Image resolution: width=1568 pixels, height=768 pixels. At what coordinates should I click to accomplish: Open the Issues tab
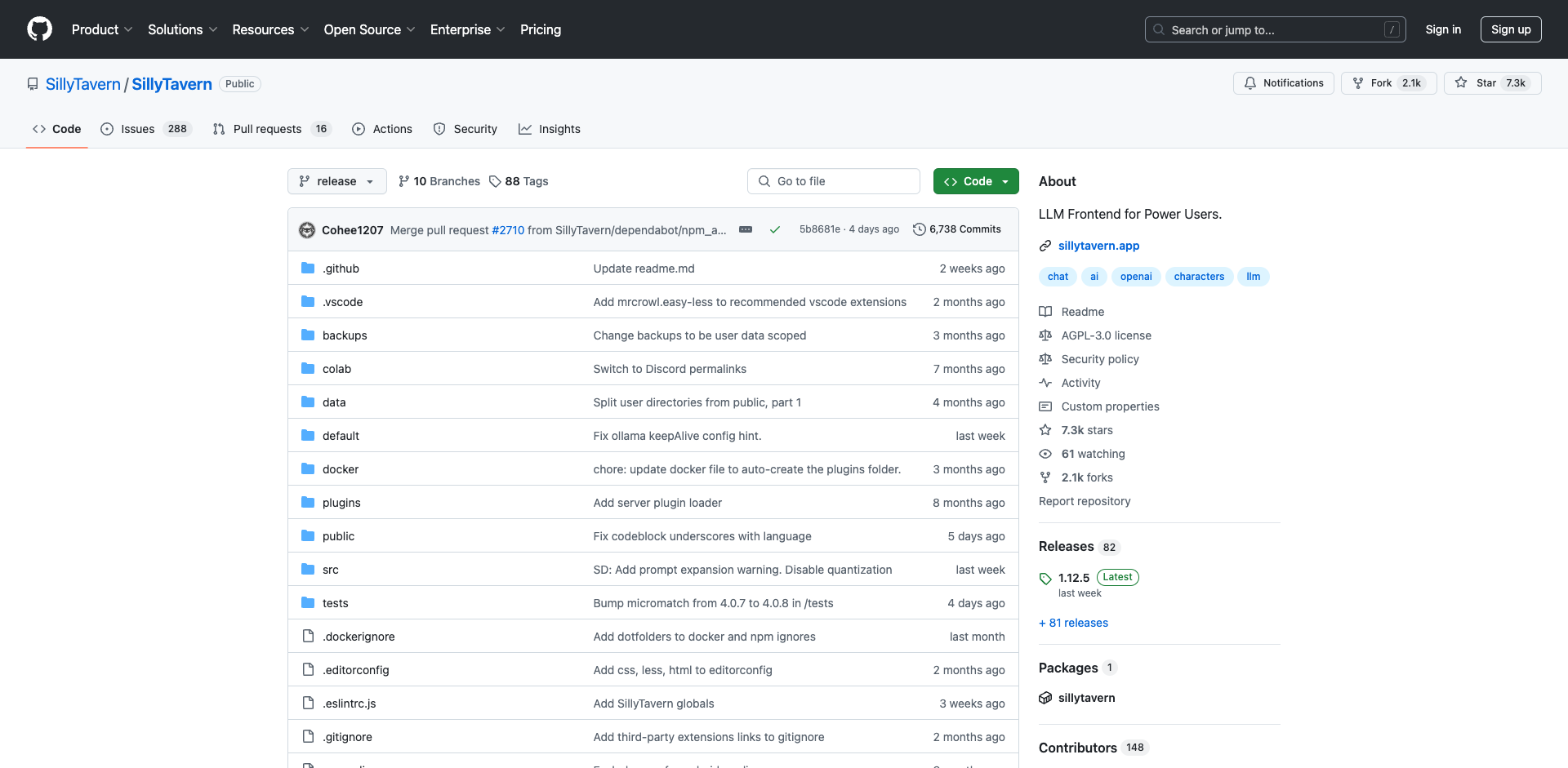pyautogui.click(x=145, y=129)
